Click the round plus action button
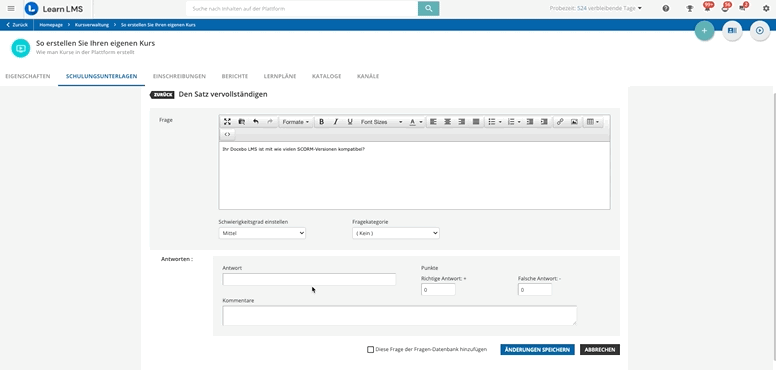Screen dimensions: 776x370 [x=704, y=31]
